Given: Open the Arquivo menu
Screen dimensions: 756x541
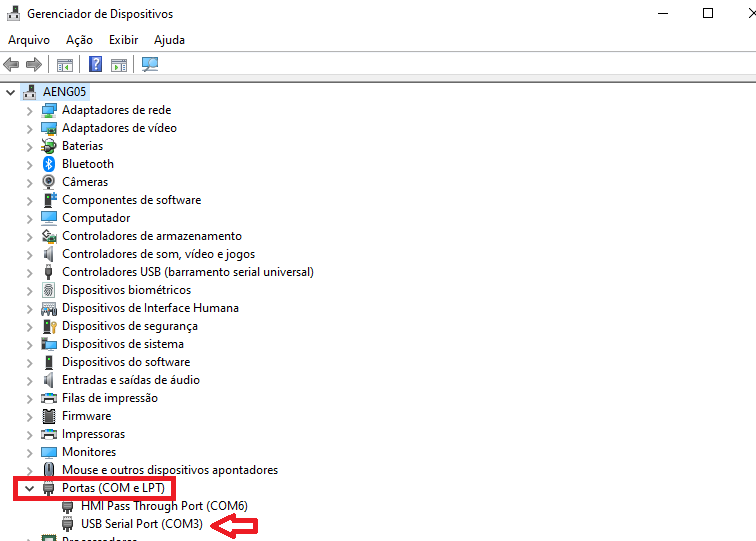Looking at the screenshot, I should coord(29,40).
